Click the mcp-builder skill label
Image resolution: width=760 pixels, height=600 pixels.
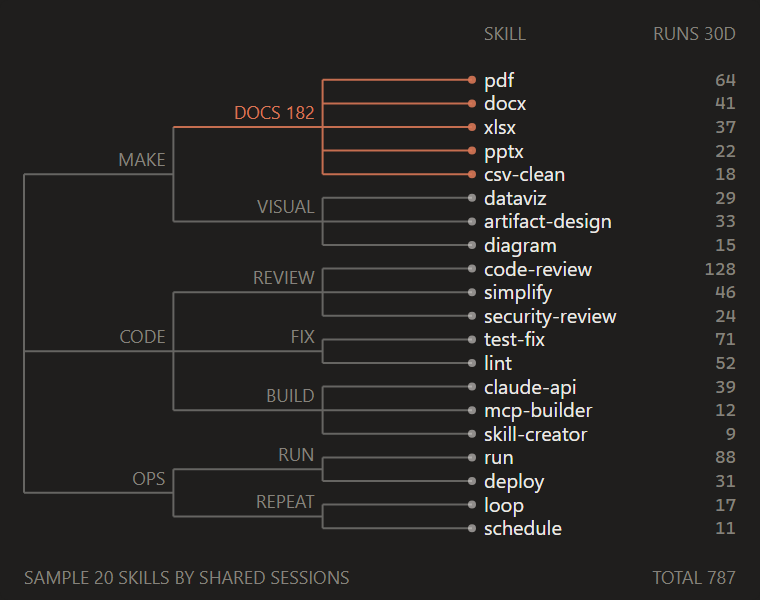(x=538, y=411)
